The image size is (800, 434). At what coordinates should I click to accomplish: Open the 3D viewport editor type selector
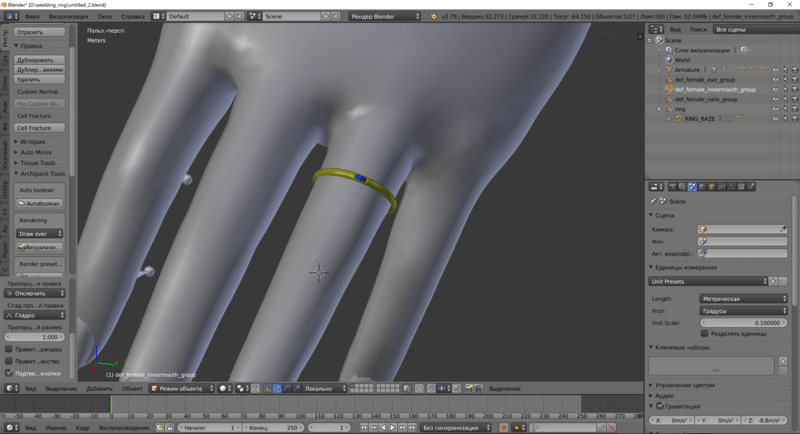pos(10,388)
